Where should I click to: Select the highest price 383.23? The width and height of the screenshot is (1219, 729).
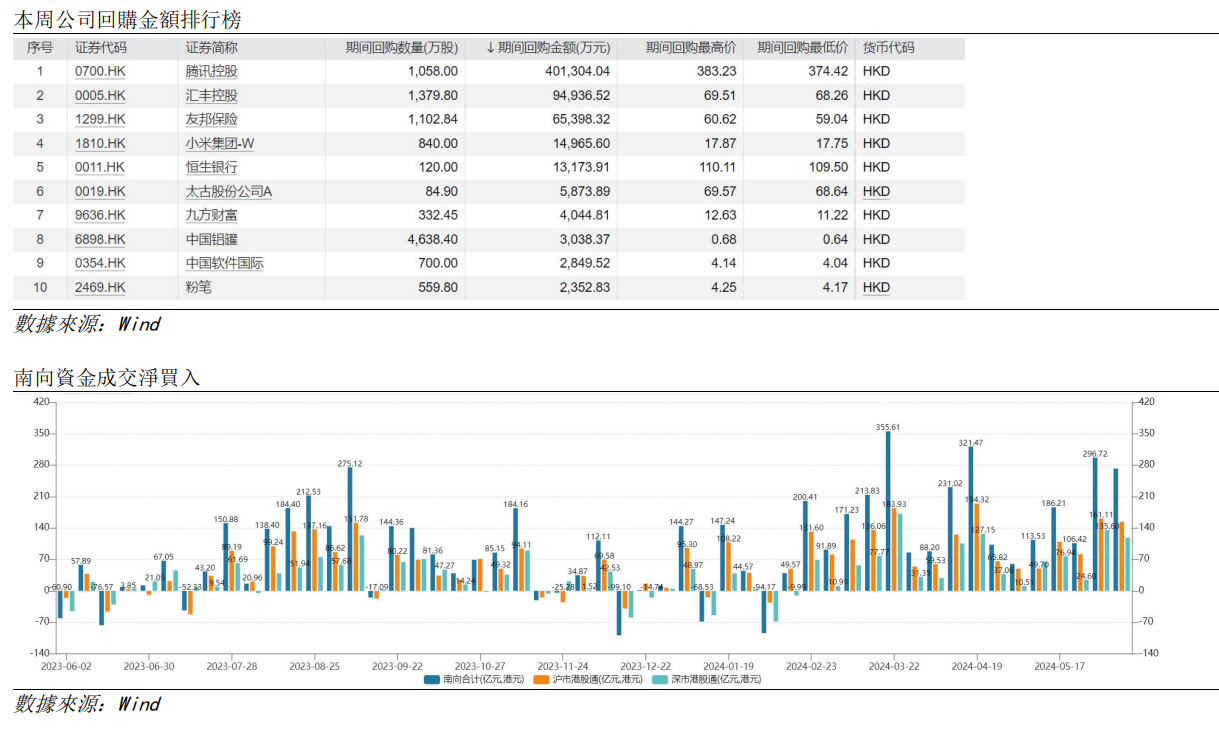pos(716,71)
